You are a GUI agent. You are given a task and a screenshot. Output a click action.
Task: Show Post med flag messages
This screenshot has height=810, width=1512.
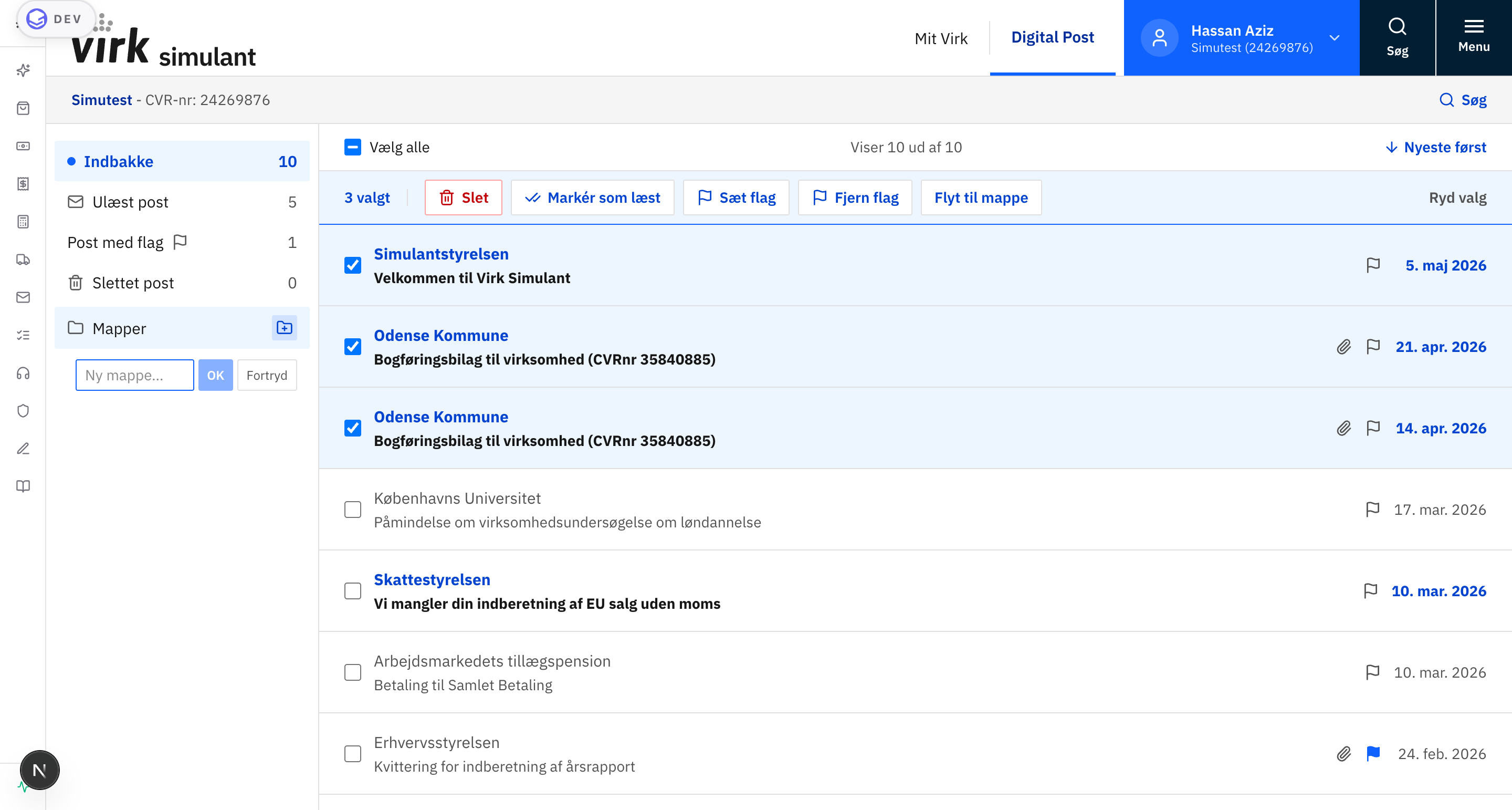182,242
